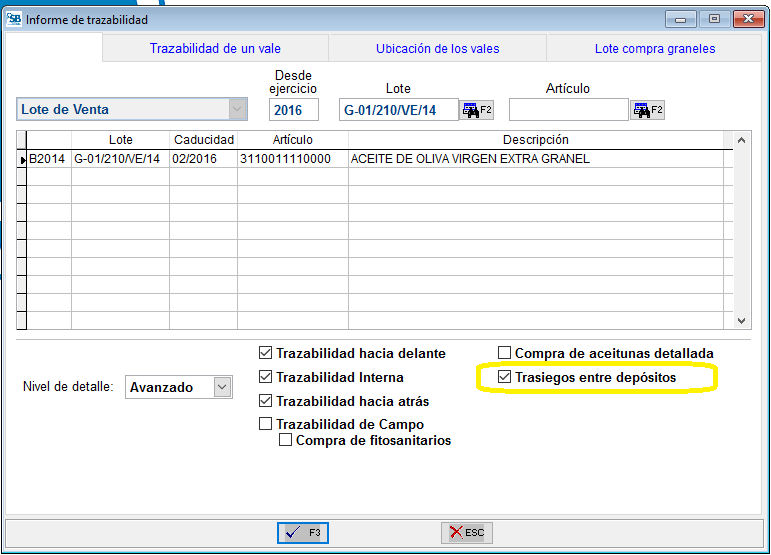This screenshot has height=555, width=771.
Task: Click the grid scrollbar up arrow
Action: (x=741, y=141)
